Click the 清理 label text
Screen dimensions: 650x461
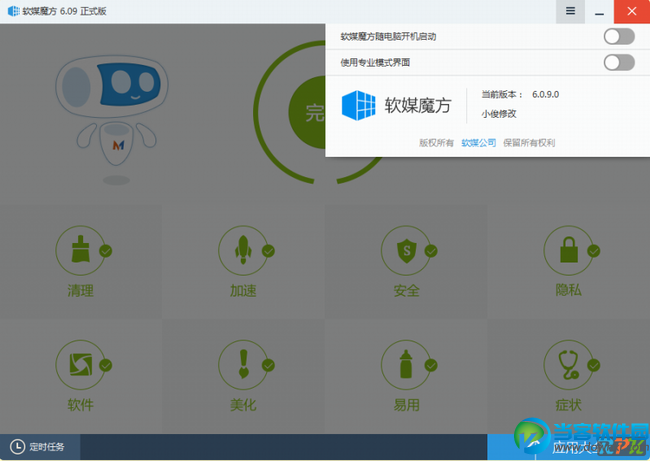[x=80, y=291]
